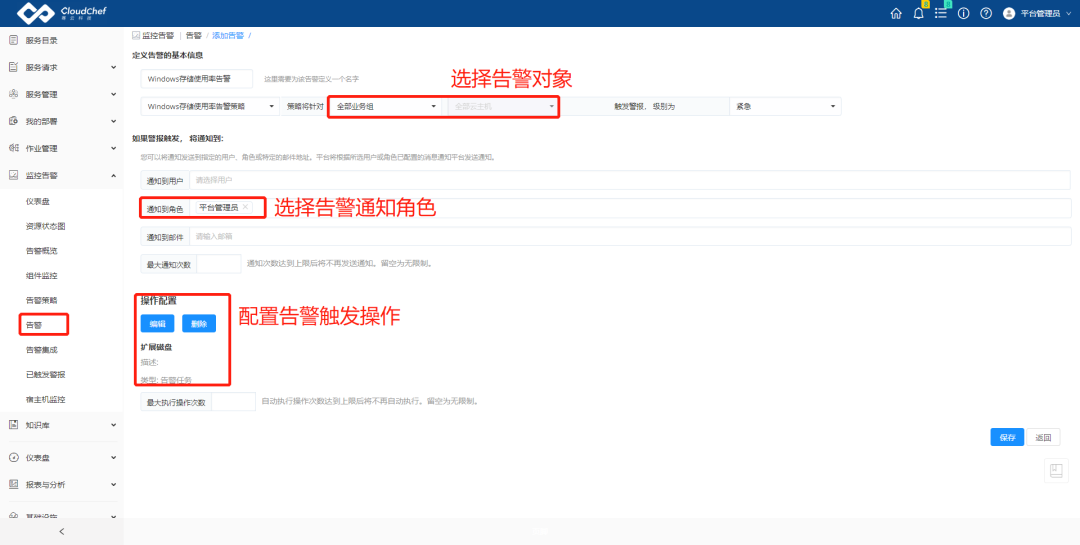Open the notifications bell
Screen dimensions: 1080x545
918,14
